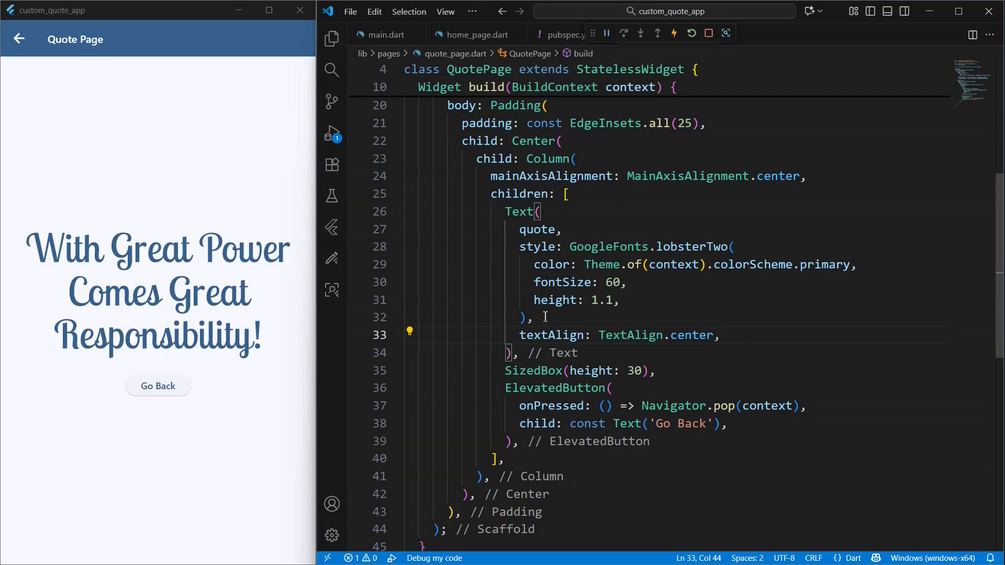This screenshot has width=1005, height=565.
Task: Switch to home_page.dart tab
Action: coord(477,35)
